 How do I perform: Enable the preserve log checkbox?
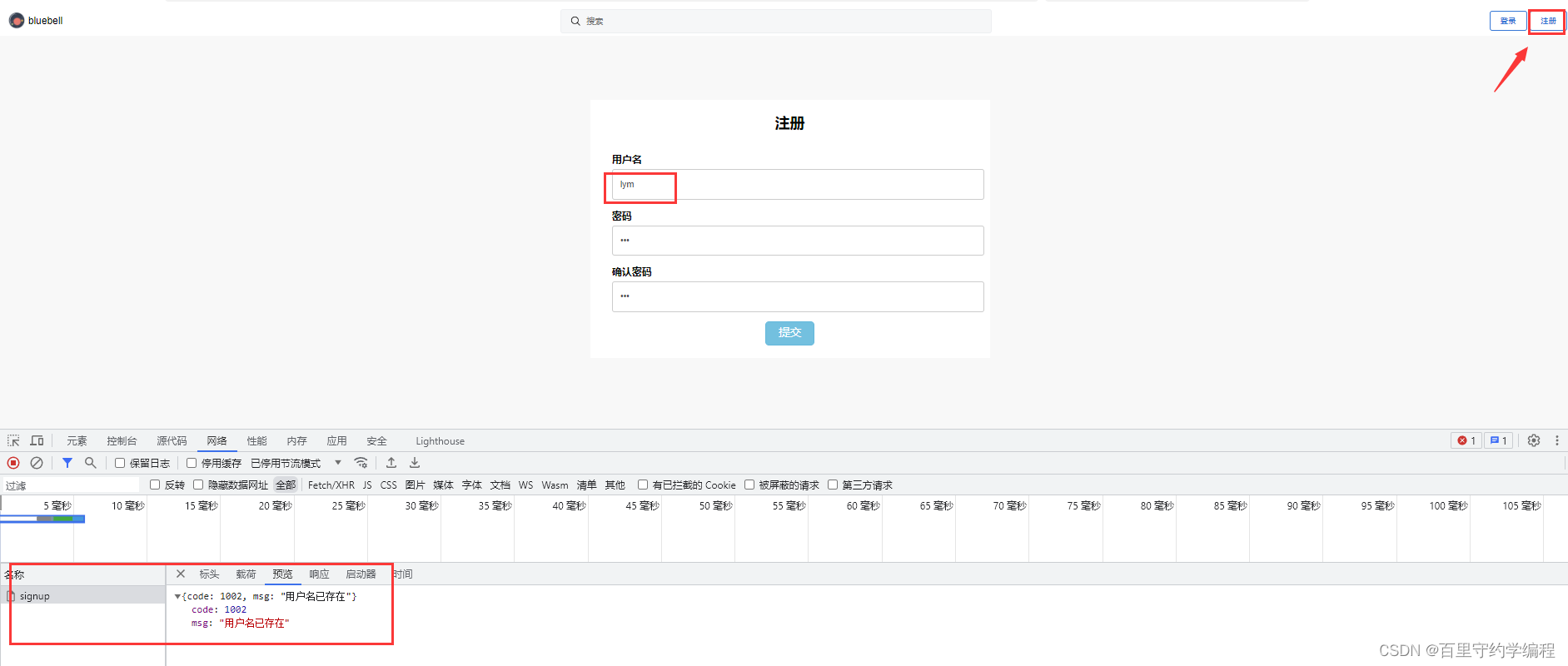(x=120, y=463)
